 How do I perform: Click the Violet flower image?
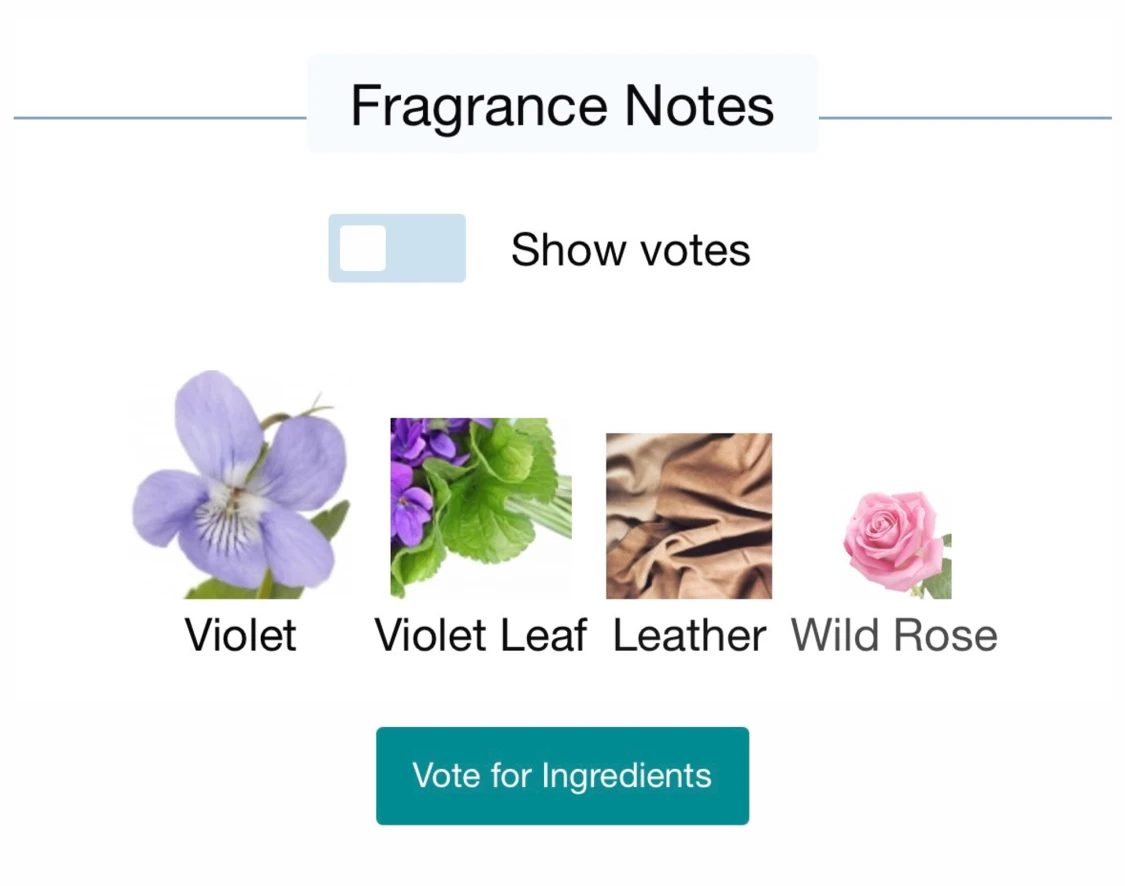(241, 485)
